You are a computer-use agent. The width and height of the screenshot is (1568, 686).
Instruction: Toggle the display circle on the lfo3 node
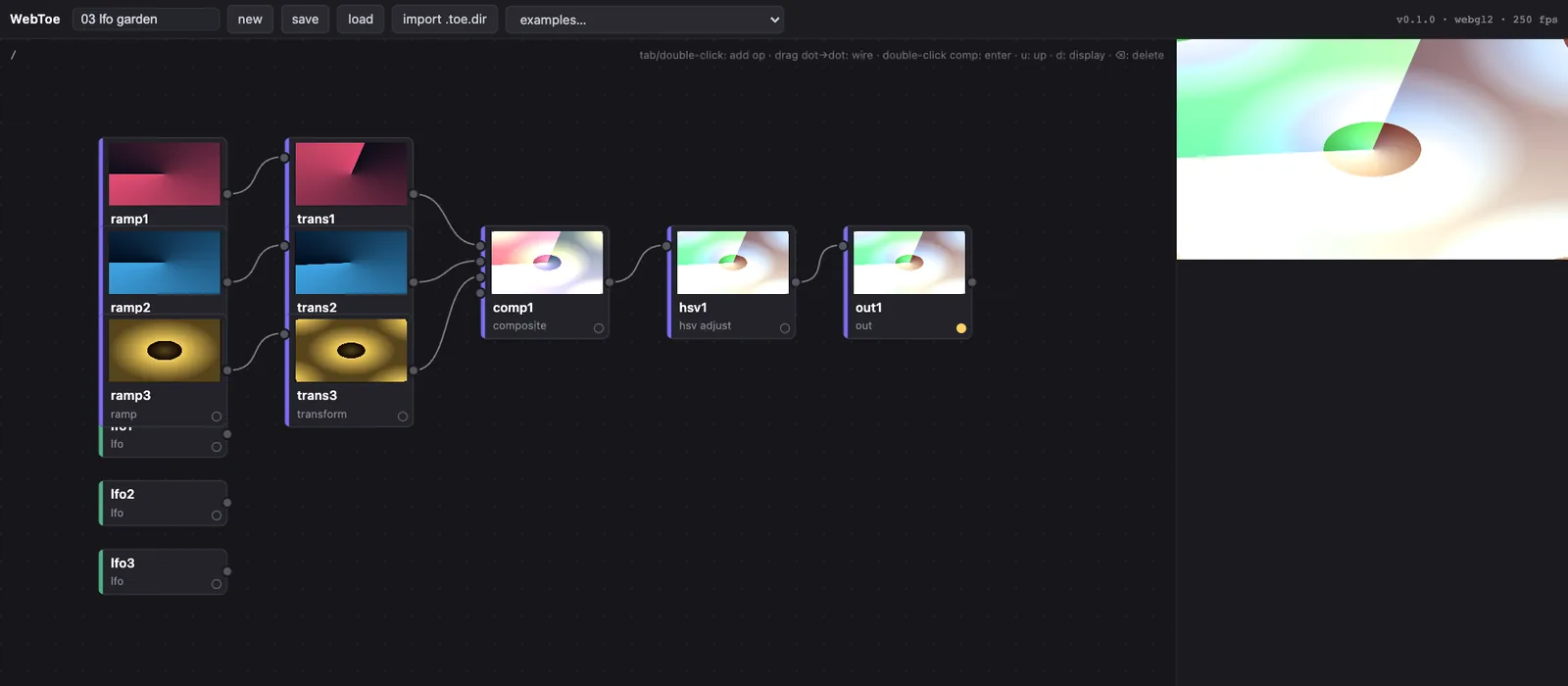coord(217,584)
